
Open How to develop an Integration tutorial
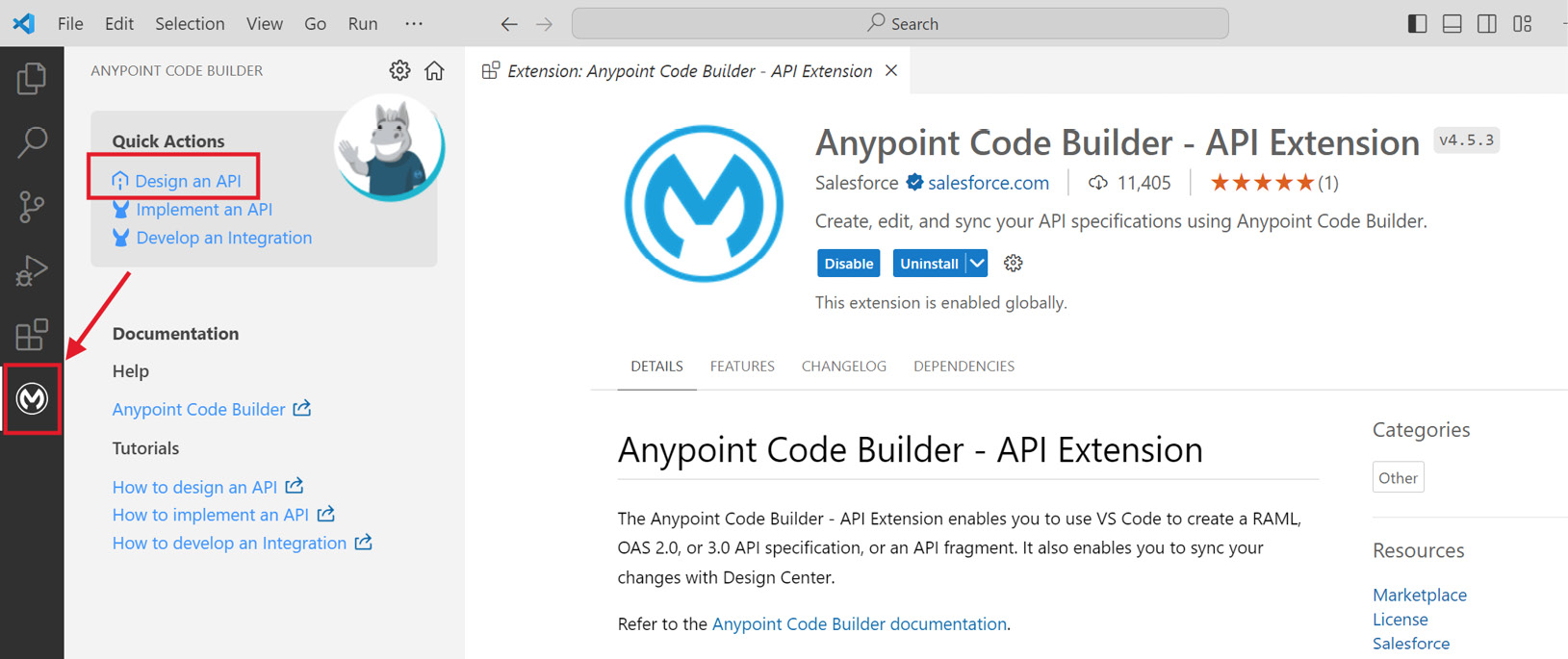pos(229,544)
